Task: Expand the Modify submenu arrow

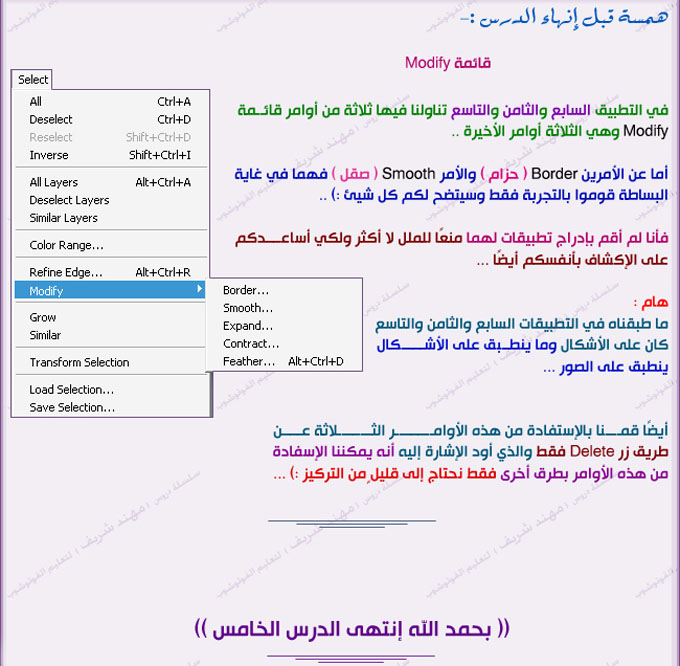Action: 199,289
